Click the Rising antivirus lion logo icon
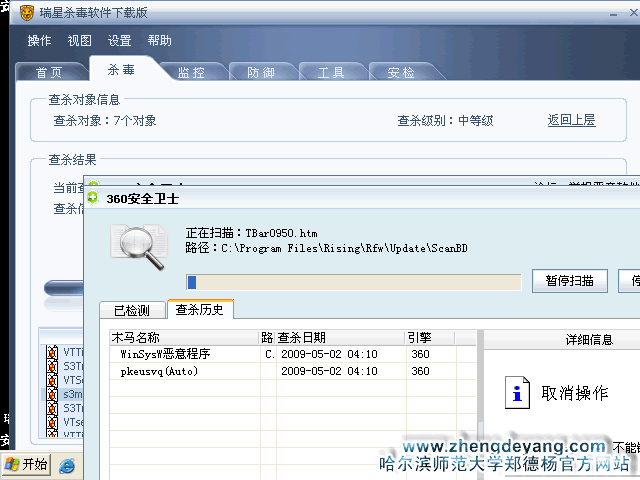 [27, 13]
